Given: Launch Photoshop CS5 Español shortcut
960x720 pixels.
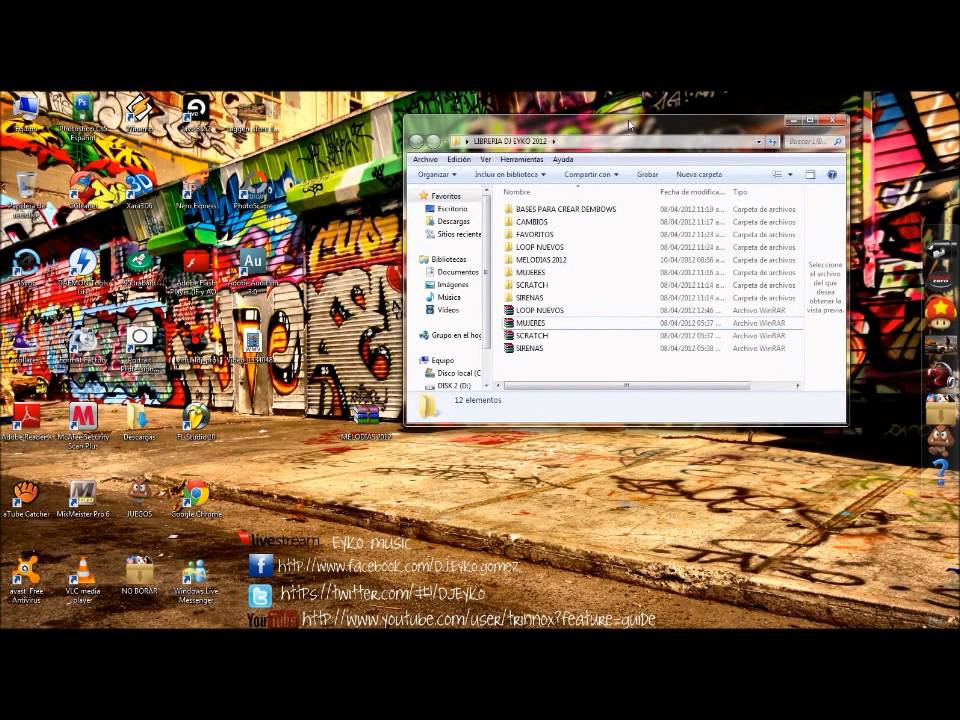Looking at the screenshot, I should pos(83,116).
